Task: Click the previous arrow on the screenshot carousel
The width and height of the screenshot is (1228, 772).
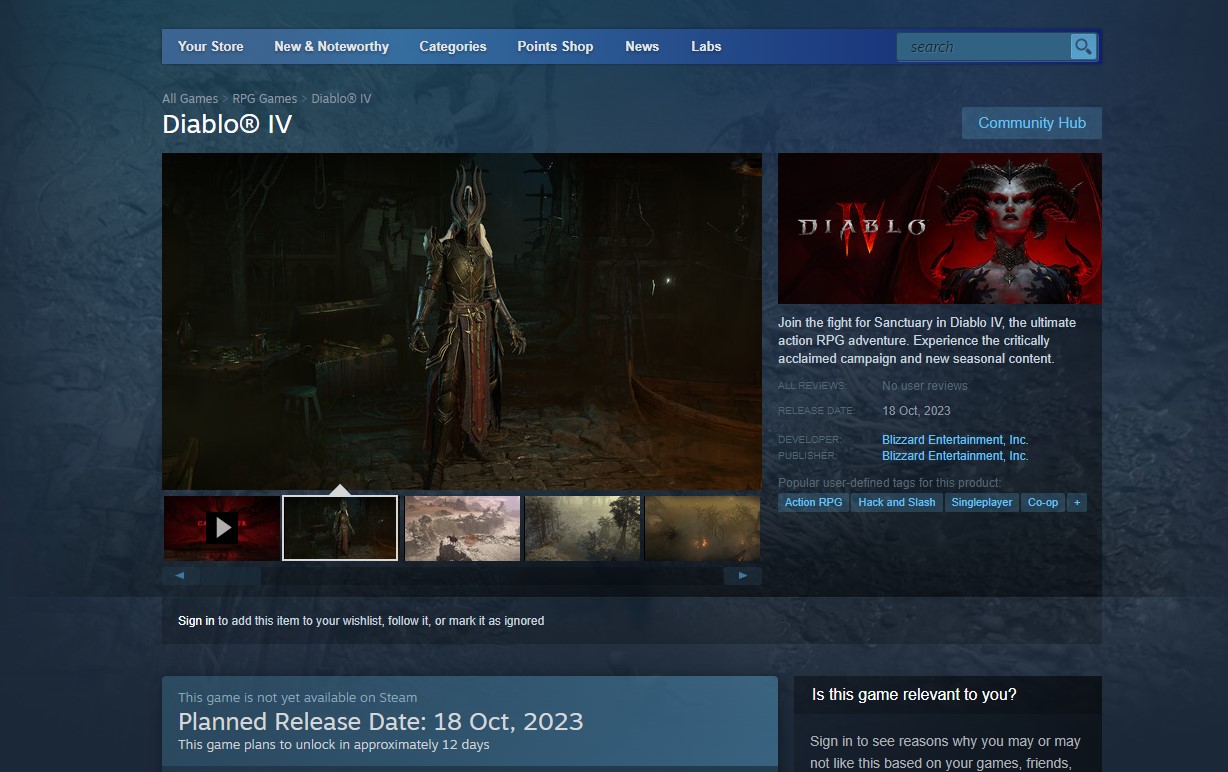Action: tap(179, 575)
